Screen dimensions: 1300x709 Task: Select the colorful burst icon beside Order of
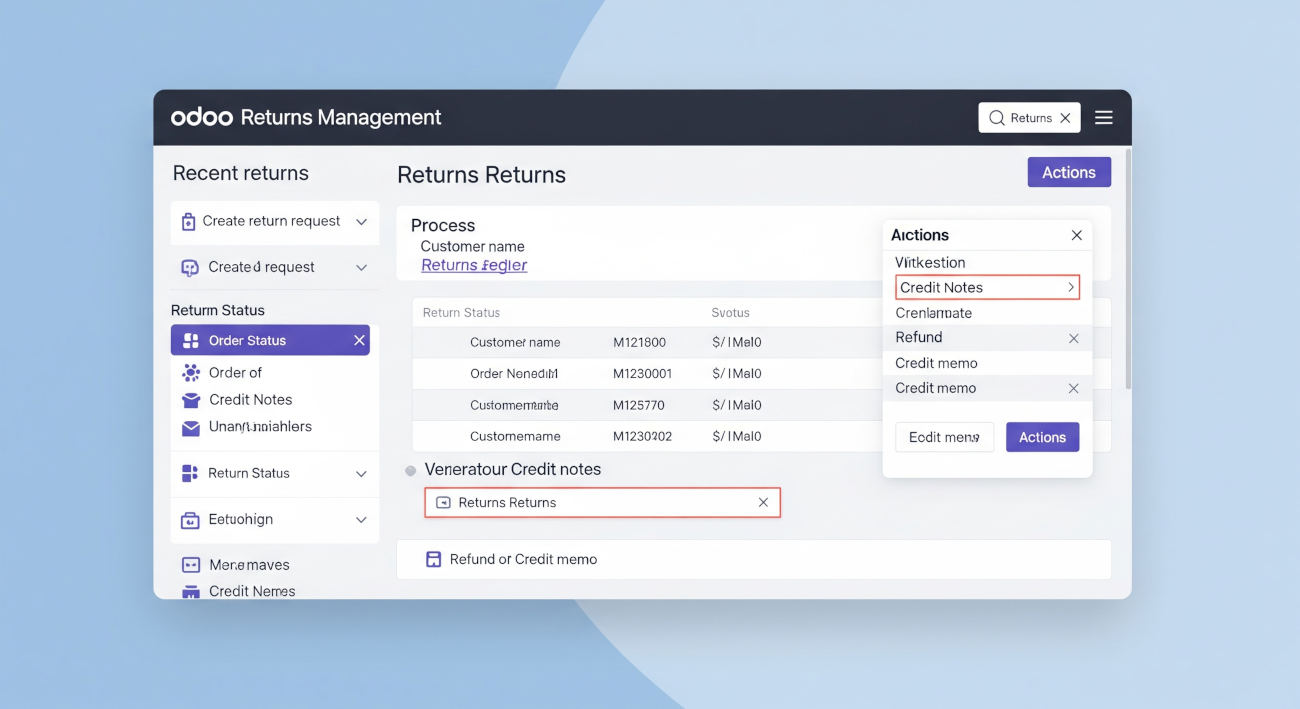pyautogui.click(x=190, y=372)
